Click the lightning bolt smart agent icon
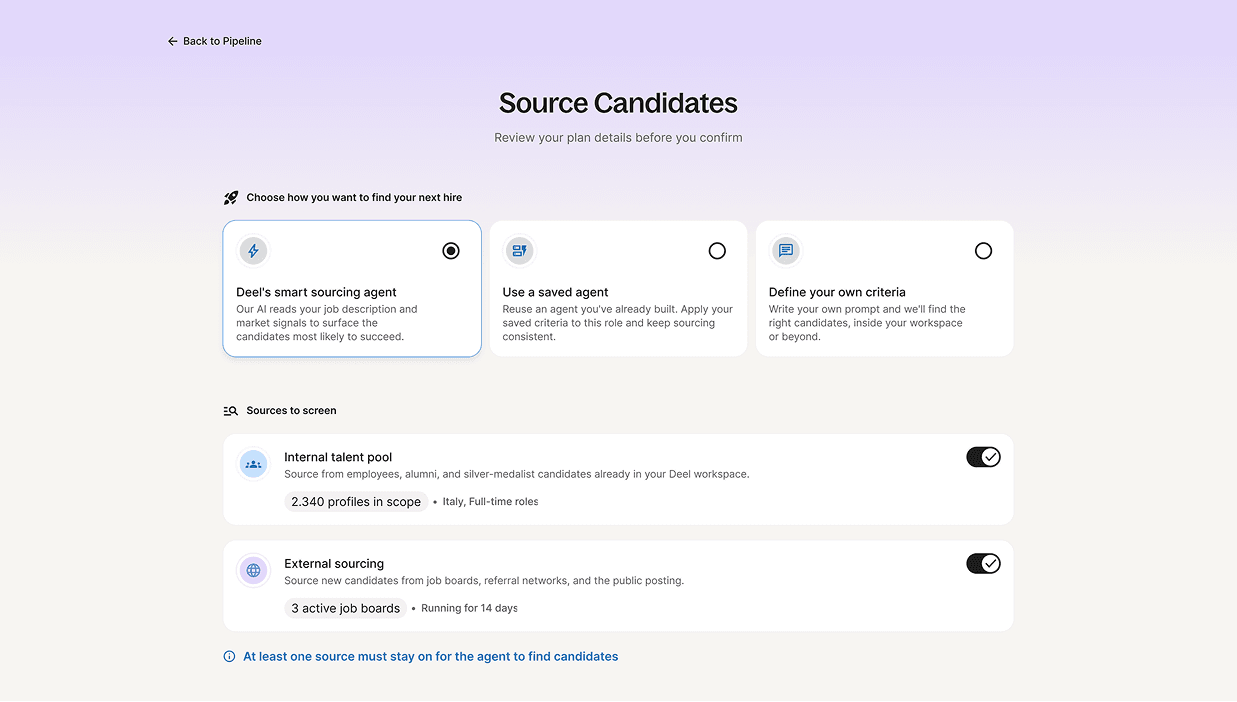This screenshot has height=702, width=1237. click(x=253, y=251)
